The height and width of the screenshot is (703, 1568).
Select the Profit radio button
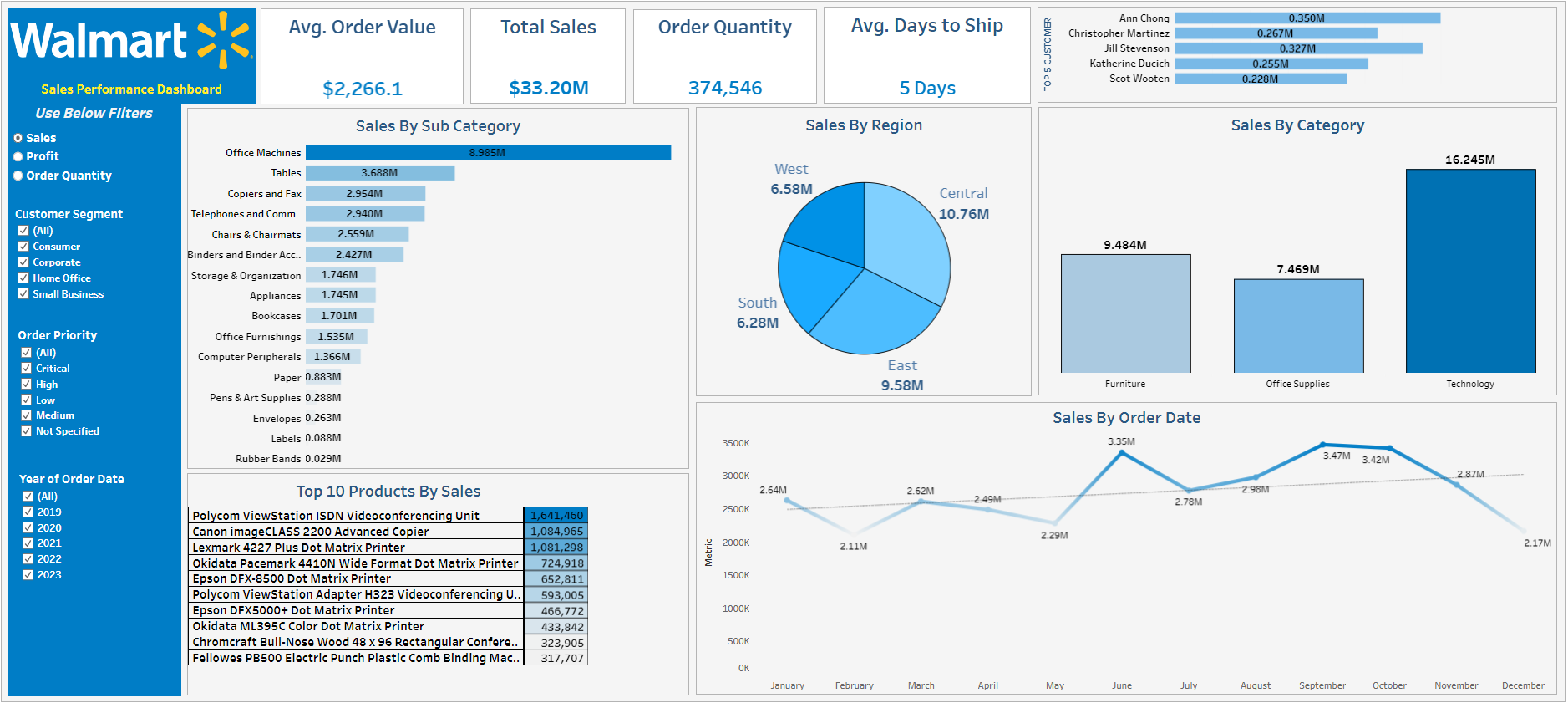18,156
